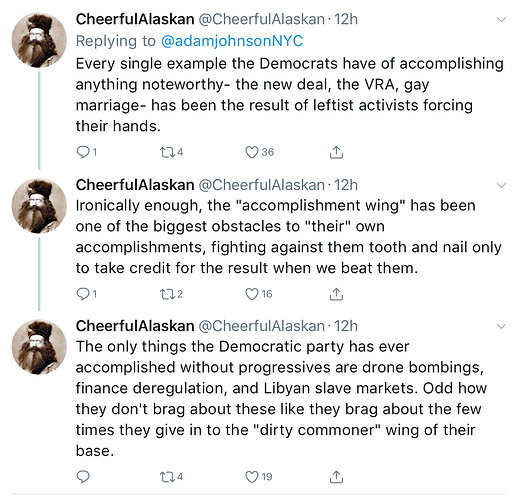524x499 pixels.
Task: Share the first tweet via share icon
Action: pyautogui.click(x=336, y=152)
